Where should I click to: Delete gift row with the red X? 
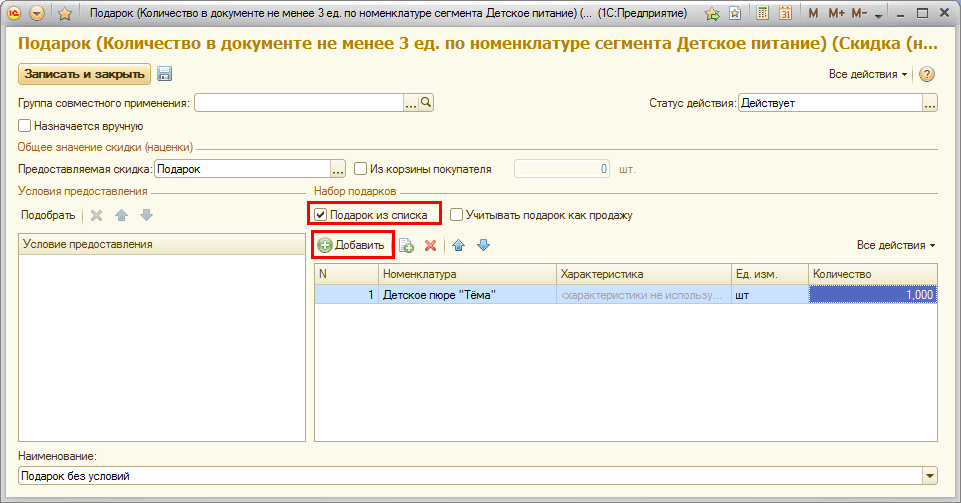click(430, 245)
